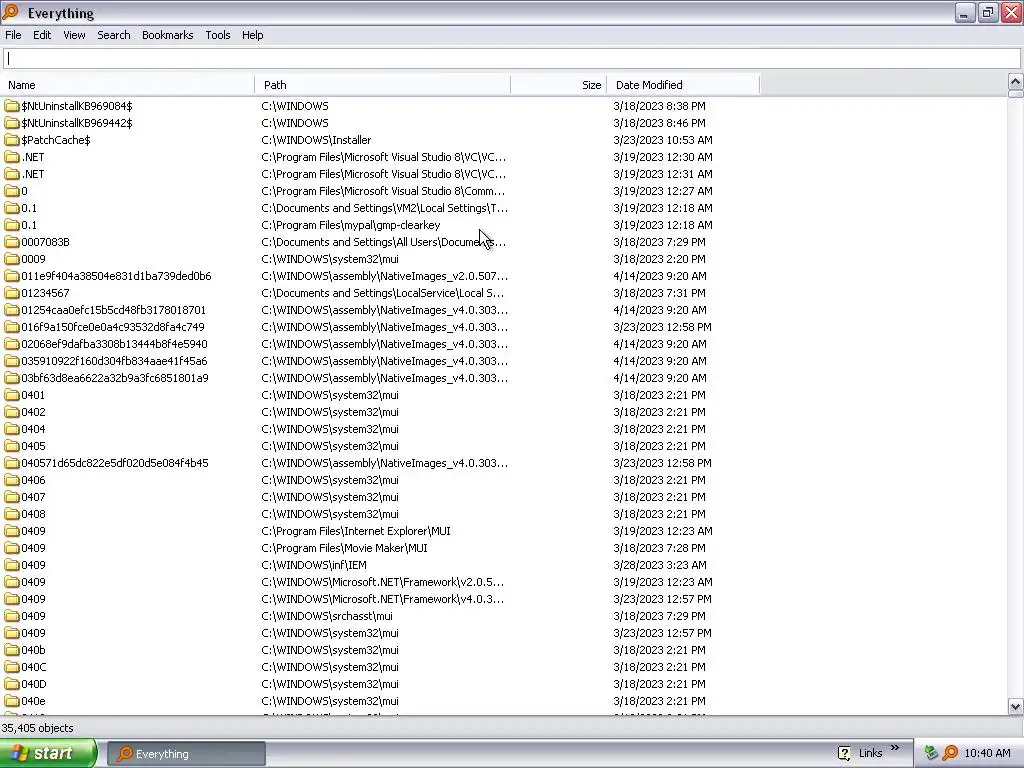This screenshot has width=1024, height=768.
Task: Click the 35,405 objects status text
Action: click(38, 728)
